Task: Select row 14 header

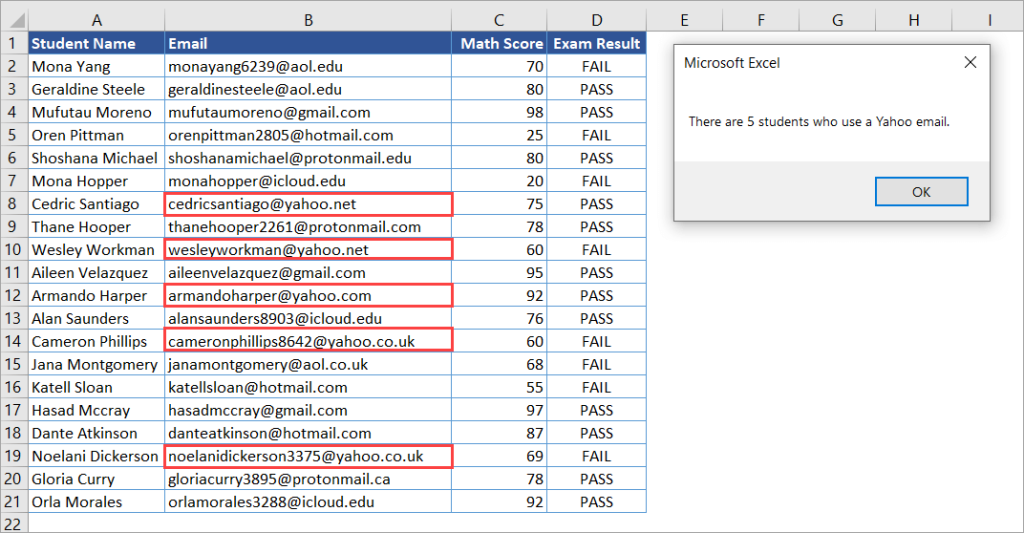Action: point(14,341)
